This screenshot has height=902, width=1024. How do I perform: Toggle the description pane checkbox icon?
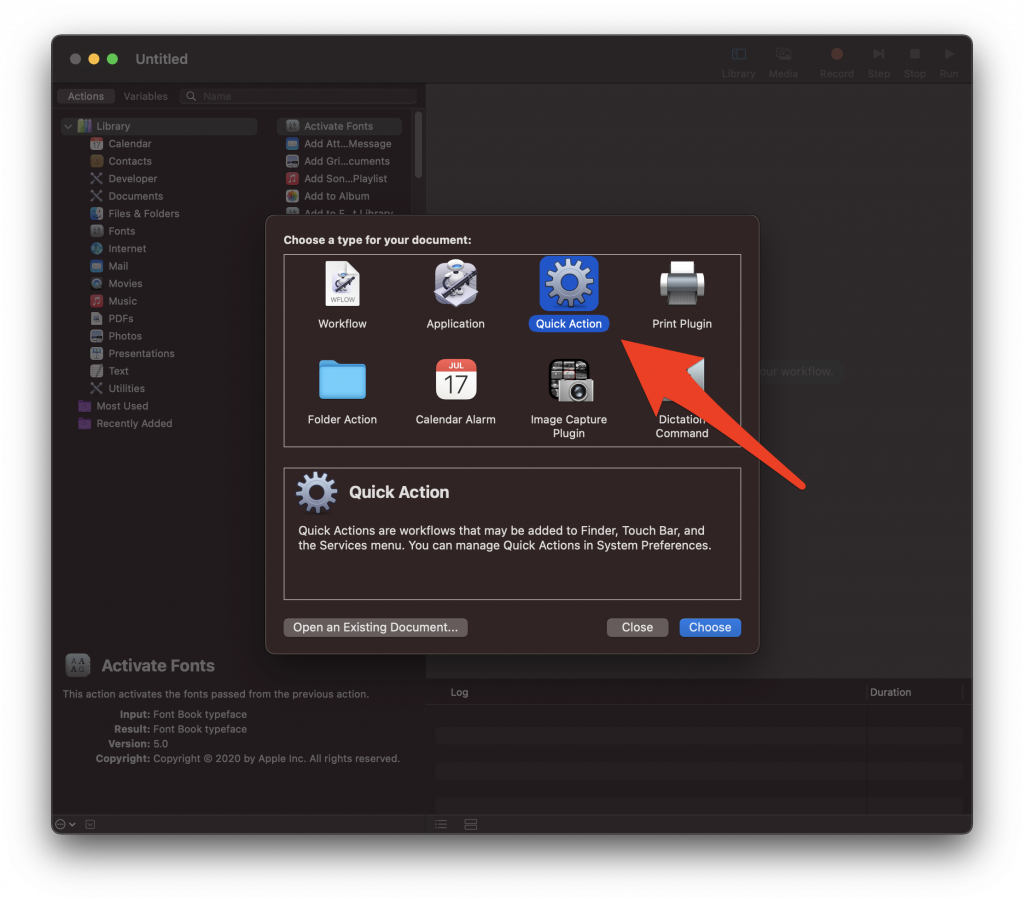(91, 824)
